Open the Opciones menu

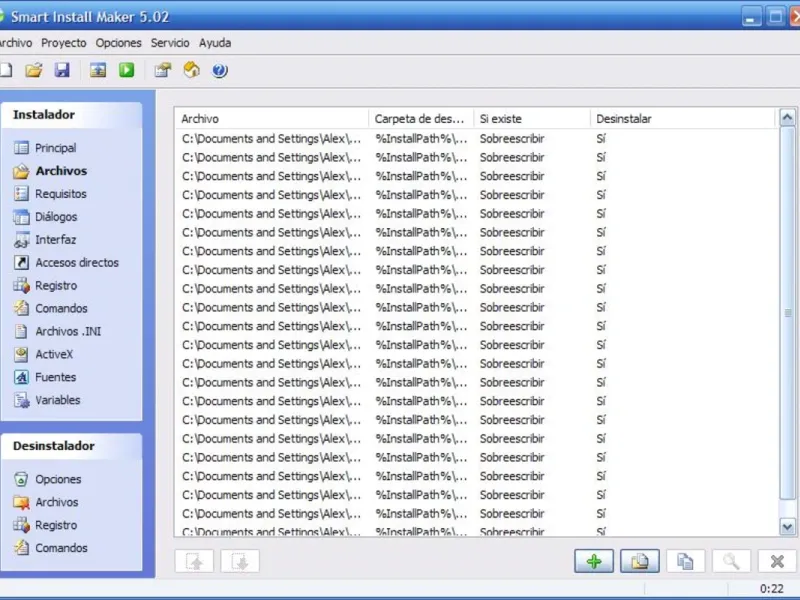pyautogui.click(x=118, y=43)
